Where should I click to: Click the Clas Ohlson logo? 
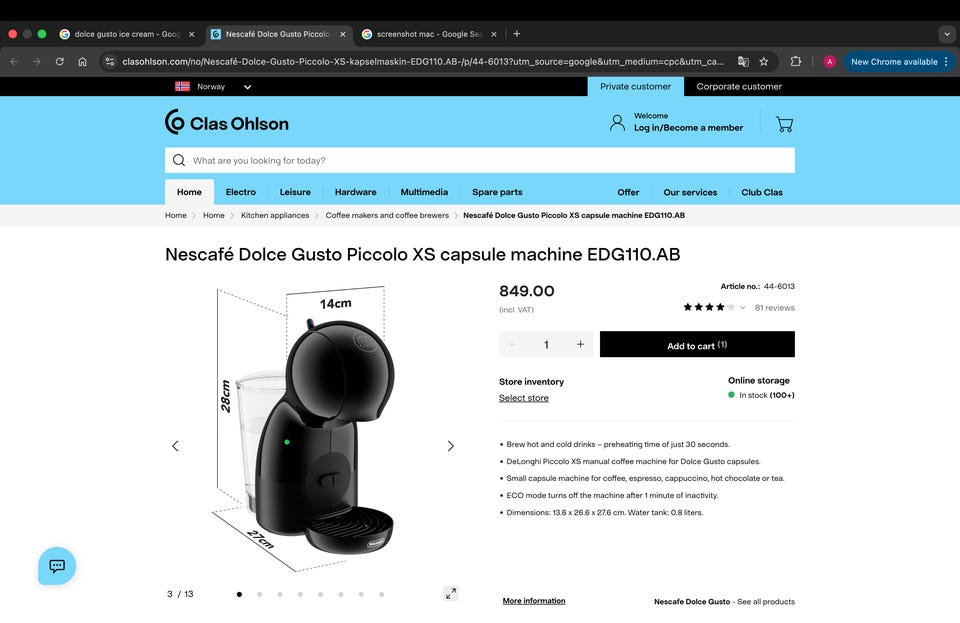pyautogui.click(x=227, y=122)
